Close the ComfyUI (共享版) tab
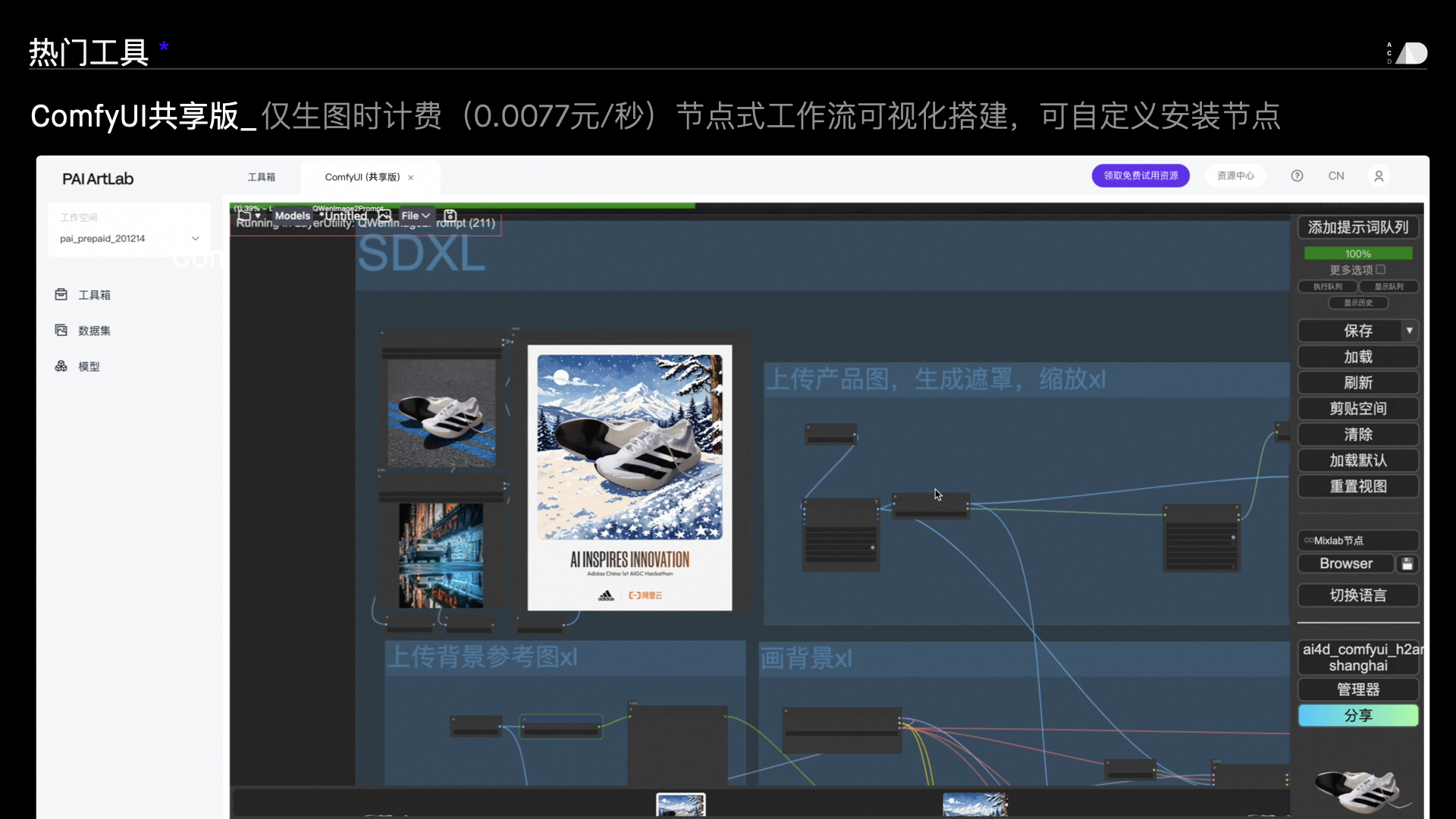Viewport: 1456px width, 819px height. click(x=411, y=177)
